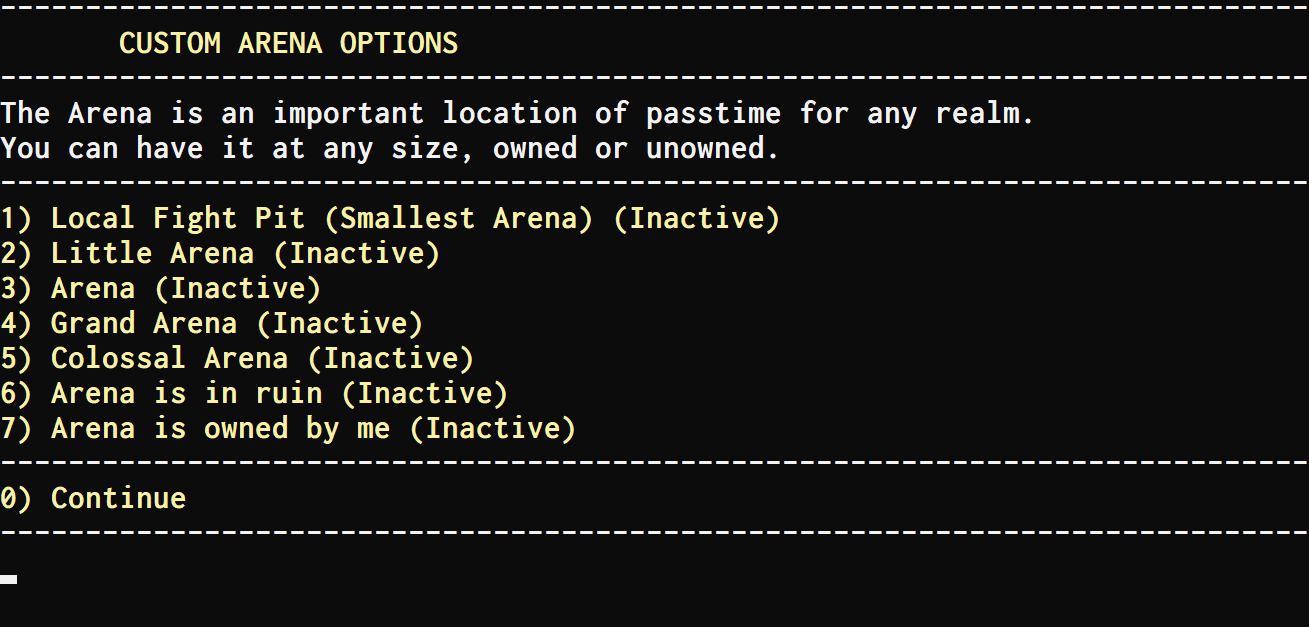Select the "Arena is in ruin" text
Screen dimensions: 1309x627
[x=186, y=393]
